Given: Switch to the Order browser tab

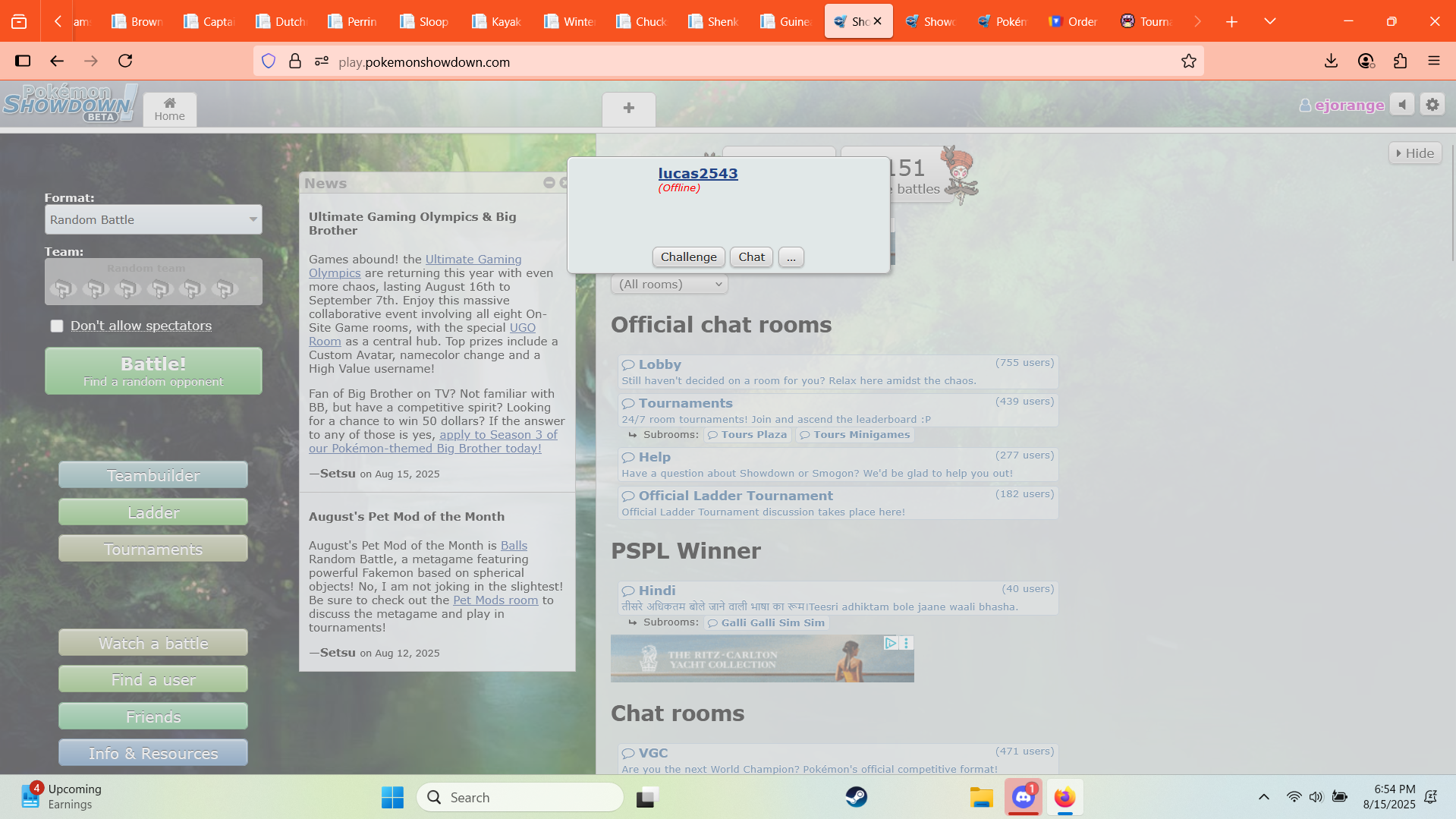Looking at the screenshot, I should [x=1074, y=21].
